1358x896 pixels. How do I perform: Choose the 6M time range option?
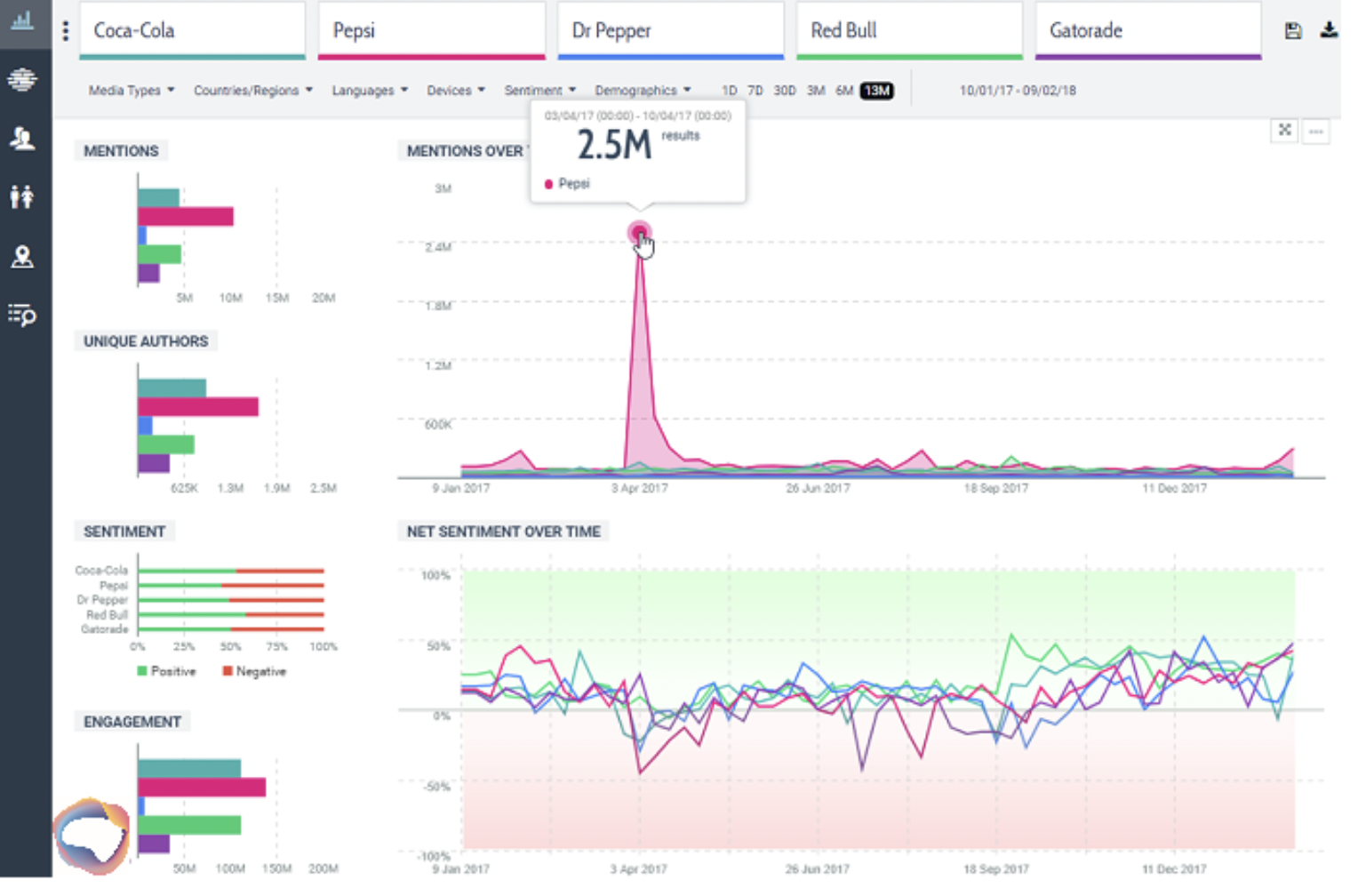[x=844, y=91]
